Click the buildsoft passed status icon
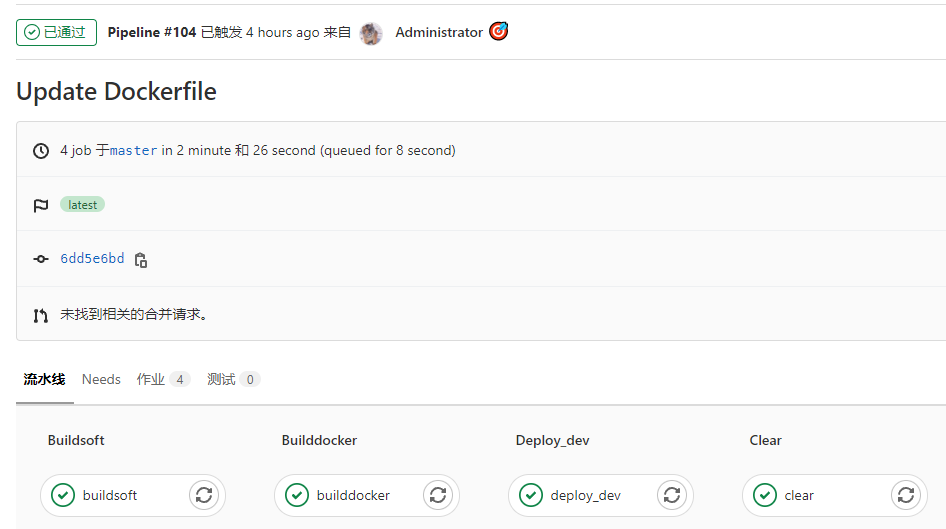The height and width of the screenshot is (529, 946). point(63,495)
